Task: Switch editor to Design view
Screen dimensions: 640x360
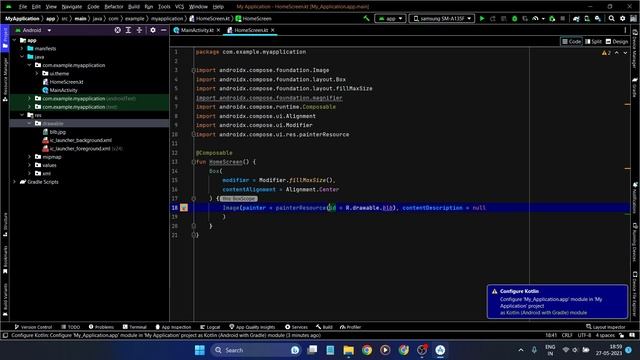Action: tap(617, 42)
